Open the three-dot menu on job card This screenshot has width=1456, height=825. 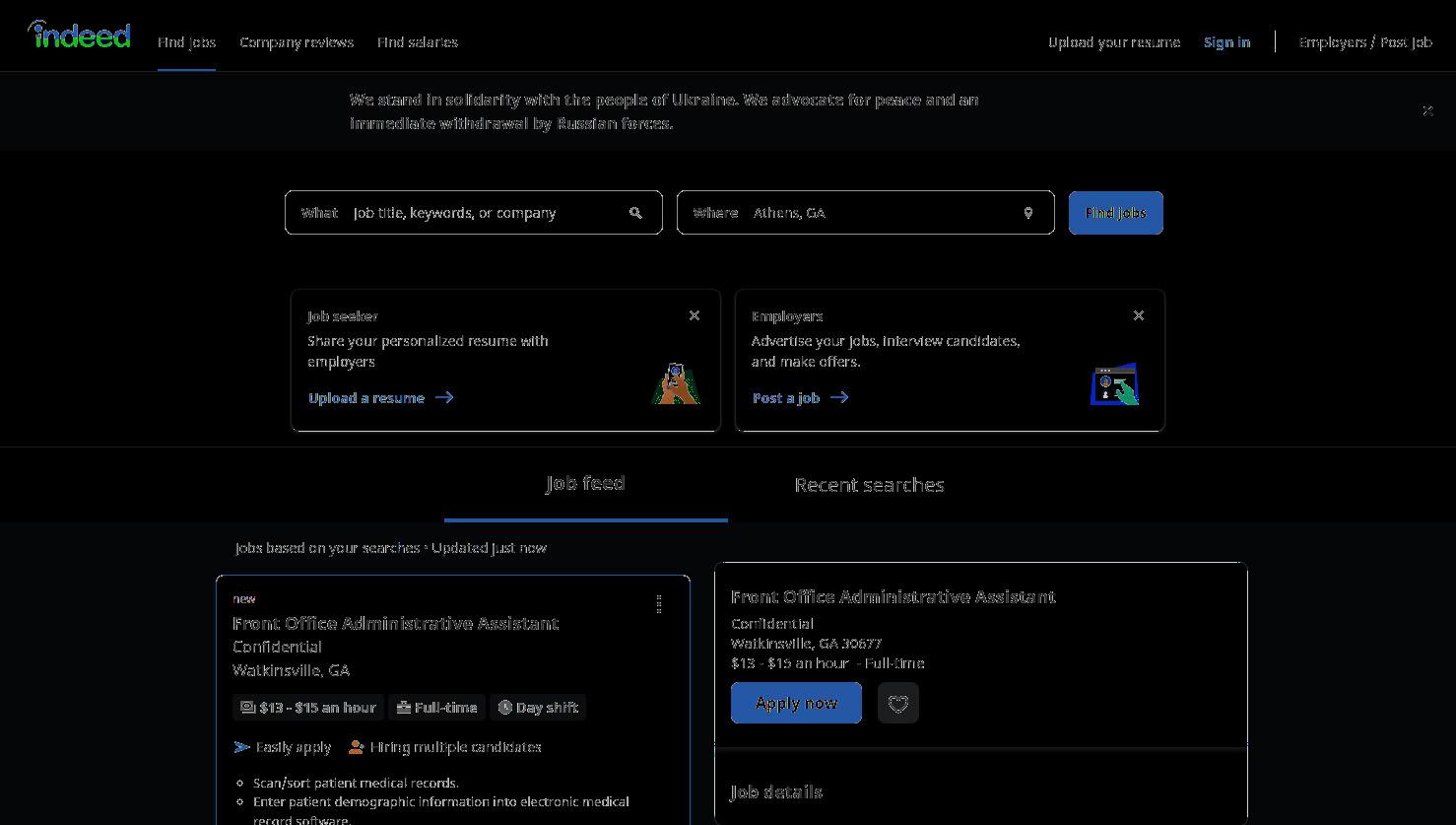point(659,604)
